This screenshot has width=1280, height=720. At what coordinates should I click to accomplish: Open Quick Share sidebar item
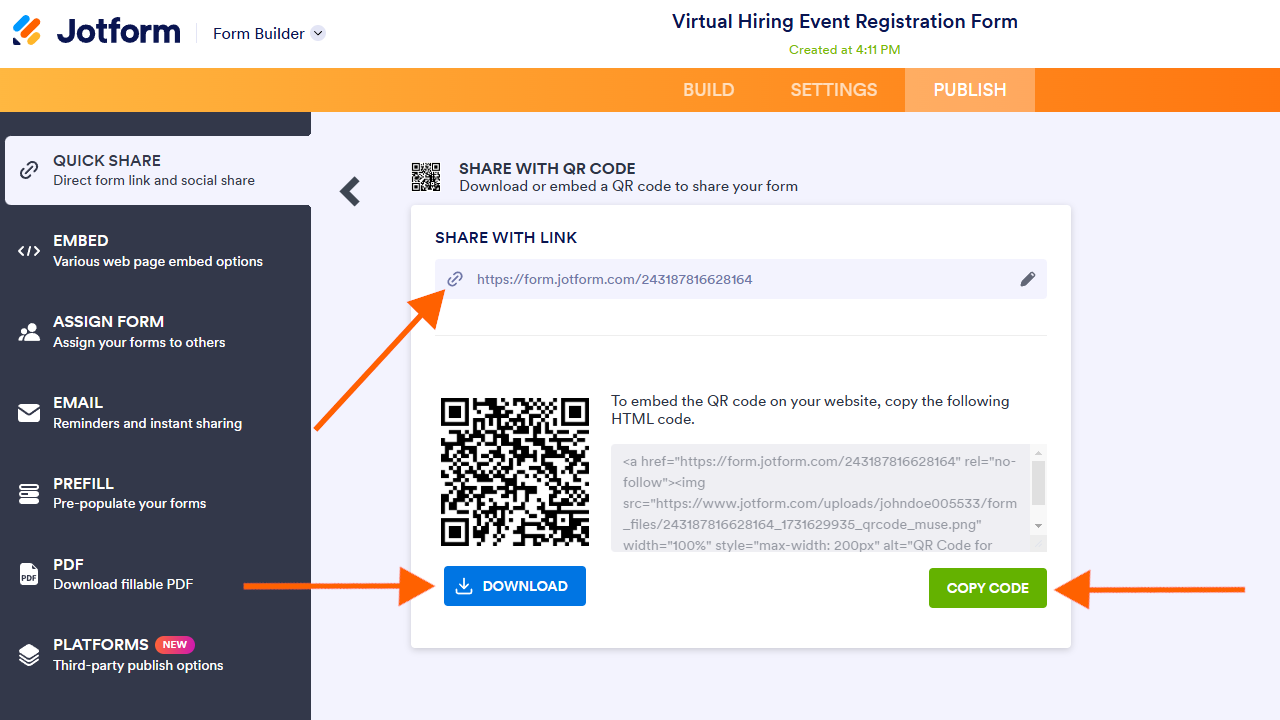158,170
